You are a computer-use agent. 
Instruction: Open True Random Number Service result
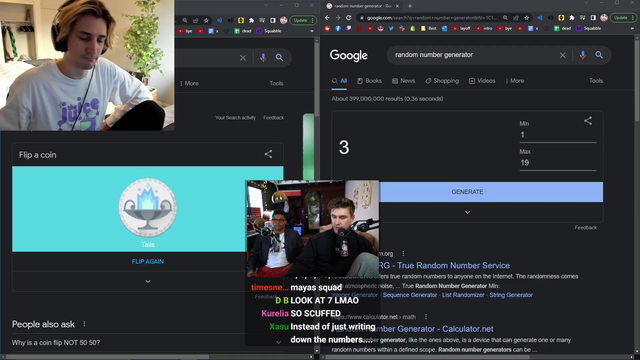[444, 265]
